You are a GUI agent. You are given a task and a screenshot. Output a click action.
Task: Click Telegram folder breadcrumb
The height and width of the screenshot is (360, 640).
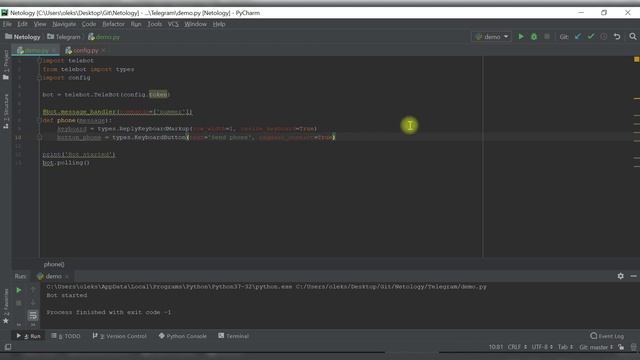coord(64,37)
